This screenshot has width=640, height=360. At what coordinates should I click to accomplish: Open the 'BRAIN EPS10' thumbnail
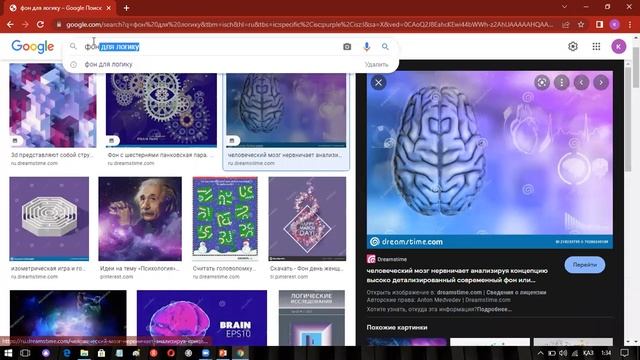202,318
